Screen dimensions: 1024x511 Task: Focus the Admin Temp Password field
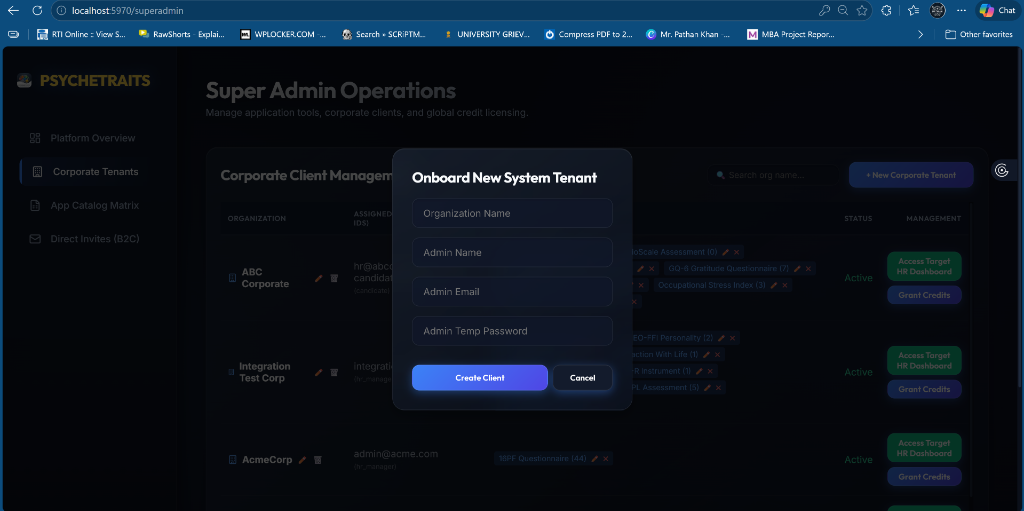click(x=512, y=331)
